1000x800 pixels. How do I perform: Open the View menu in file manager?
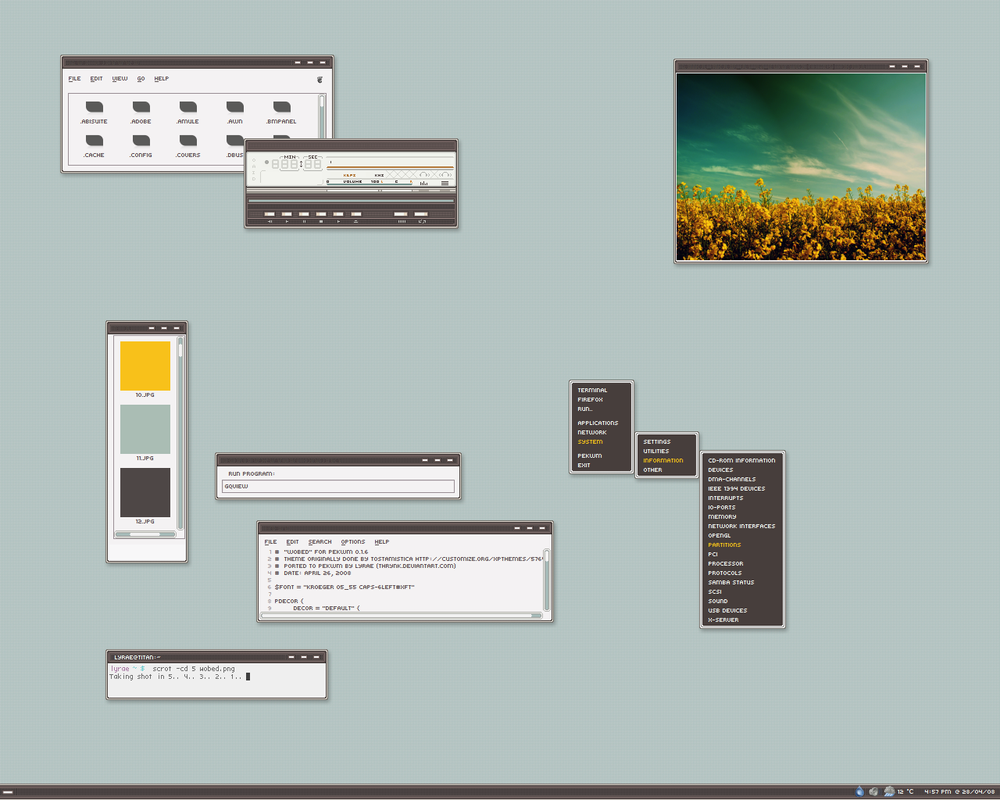pos(120,78)
